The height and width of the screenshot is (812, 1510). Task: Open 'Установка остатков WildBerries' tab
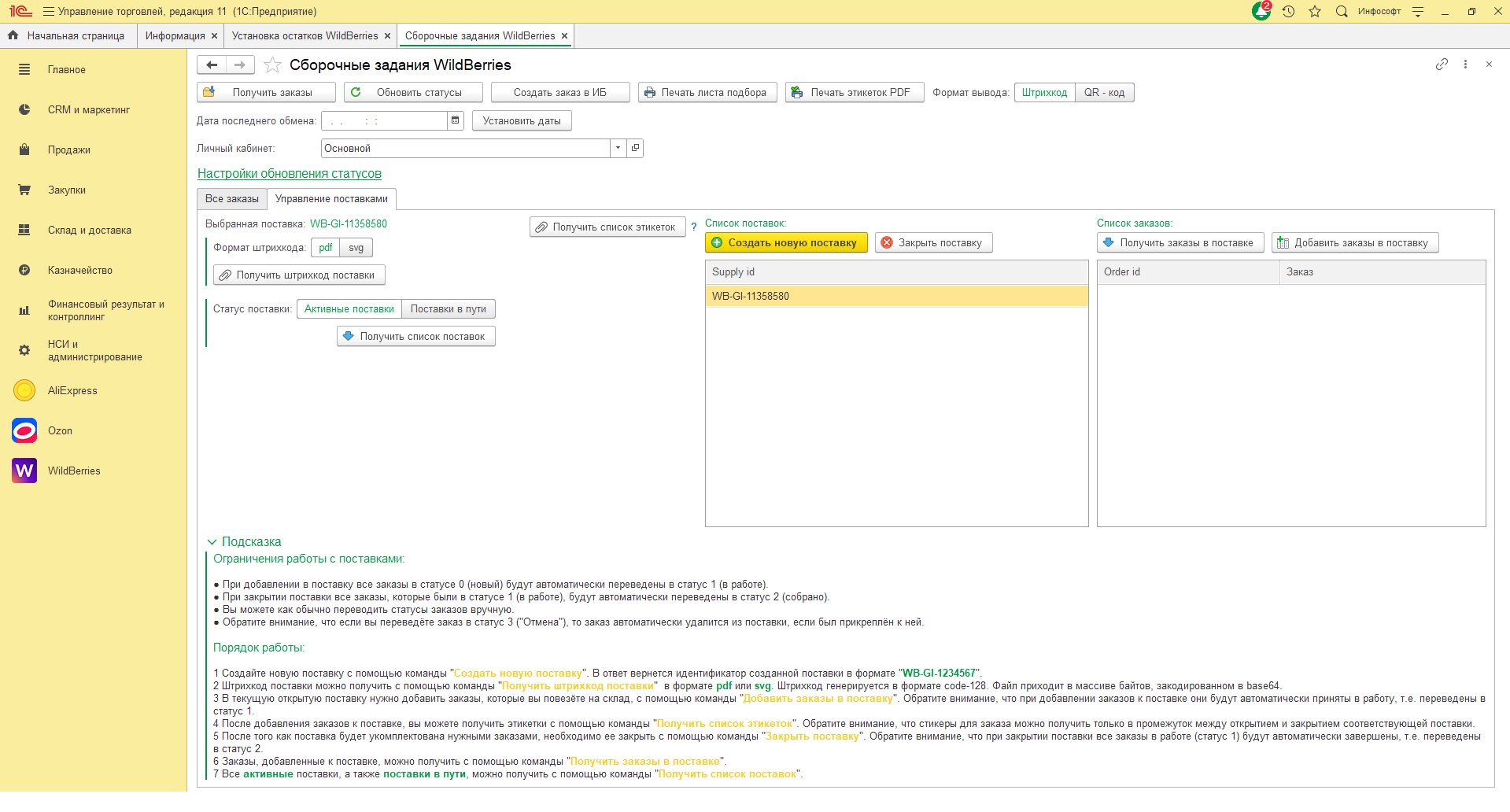tap(305, 35)
